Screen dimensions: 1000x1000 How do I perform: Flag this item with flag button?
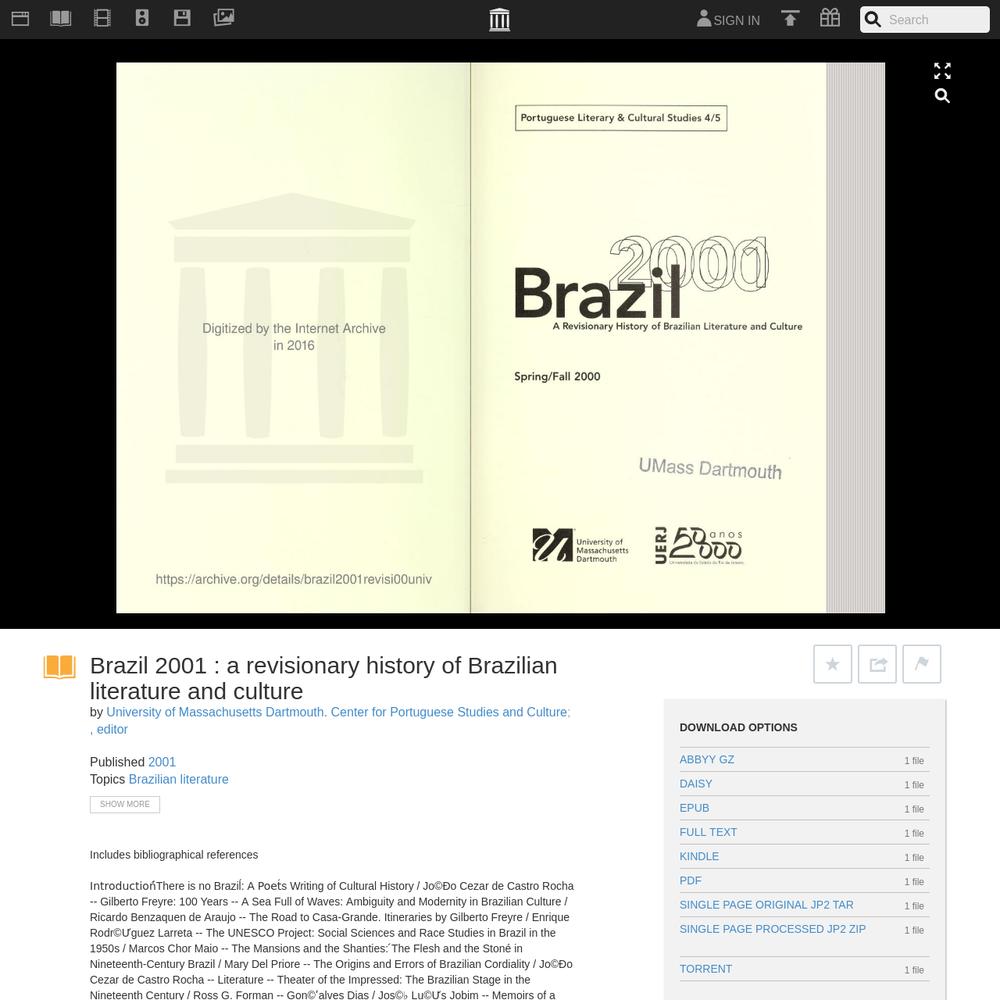coord(922,665)
